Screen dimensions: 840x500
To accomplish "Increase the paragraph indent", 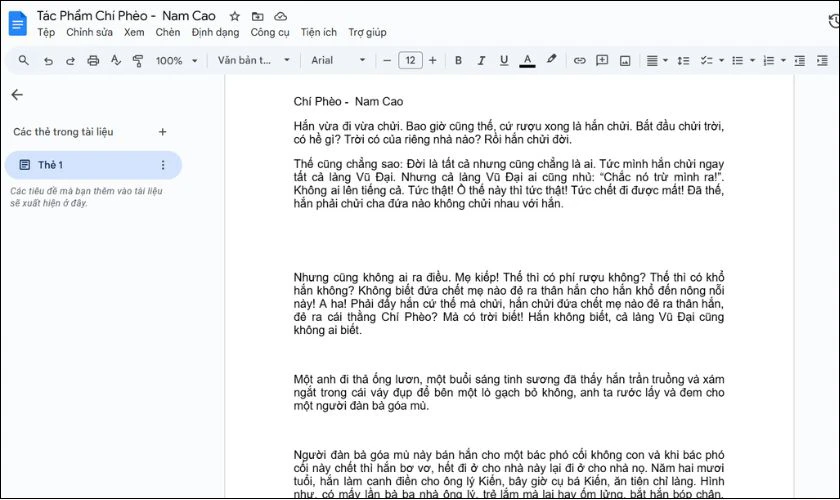I will coord(822,61).
